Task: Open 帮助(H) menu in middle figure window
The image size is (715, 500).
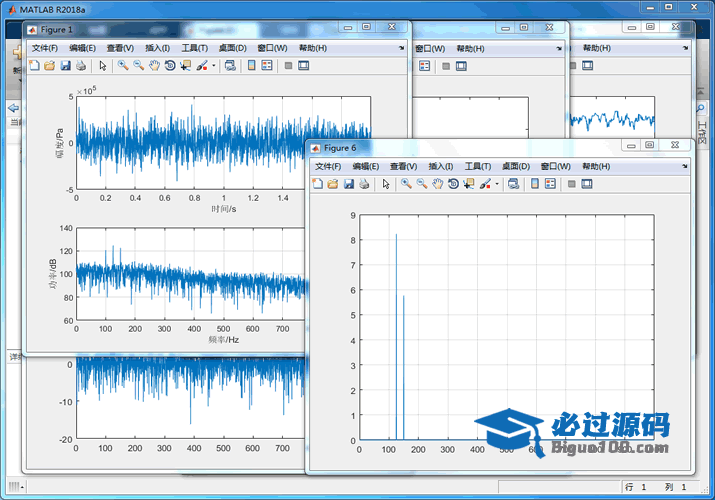Action: pyautogui.click(x=471, y=48)
